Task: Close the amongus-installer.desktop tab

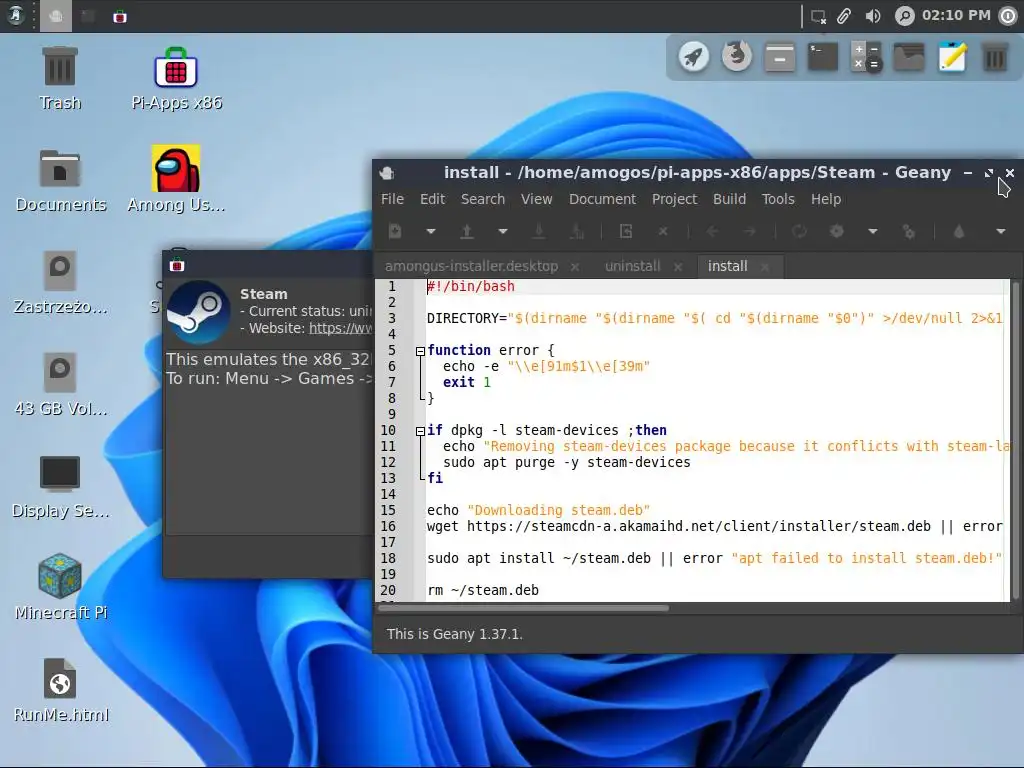Action: pos(575,267)
